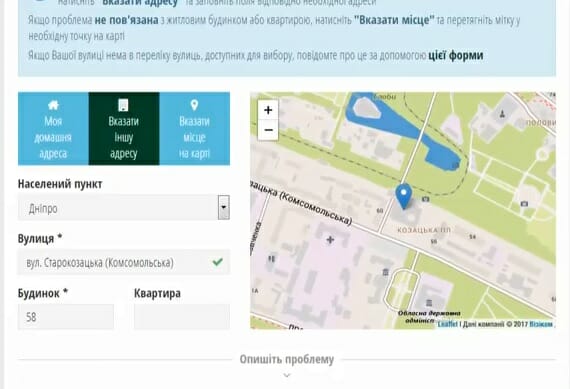Click the document icon above Вказати іншу адресу
This screenshot has width=570, height=389.
coord(124,105)
